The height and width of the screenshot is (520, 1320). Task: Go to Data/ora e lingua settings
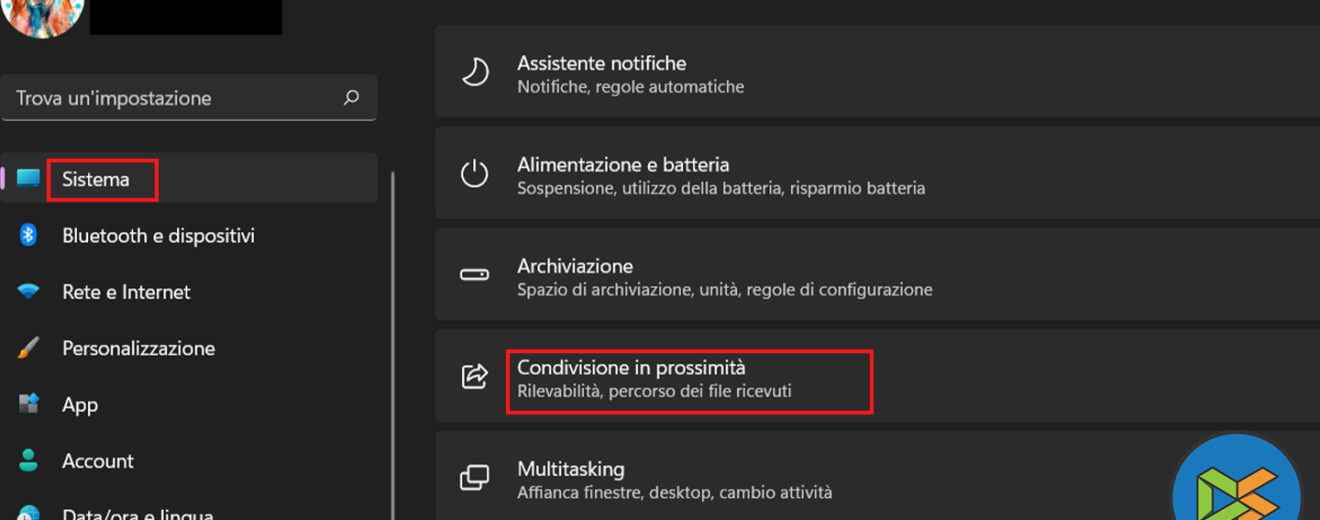[x=137, y=514]
